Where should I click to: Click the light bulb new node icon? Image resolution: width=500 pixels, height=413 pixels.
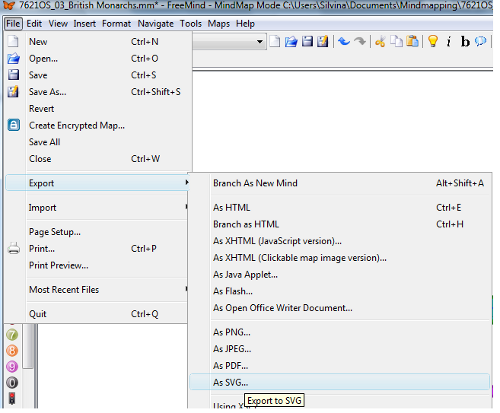point(433,42)
